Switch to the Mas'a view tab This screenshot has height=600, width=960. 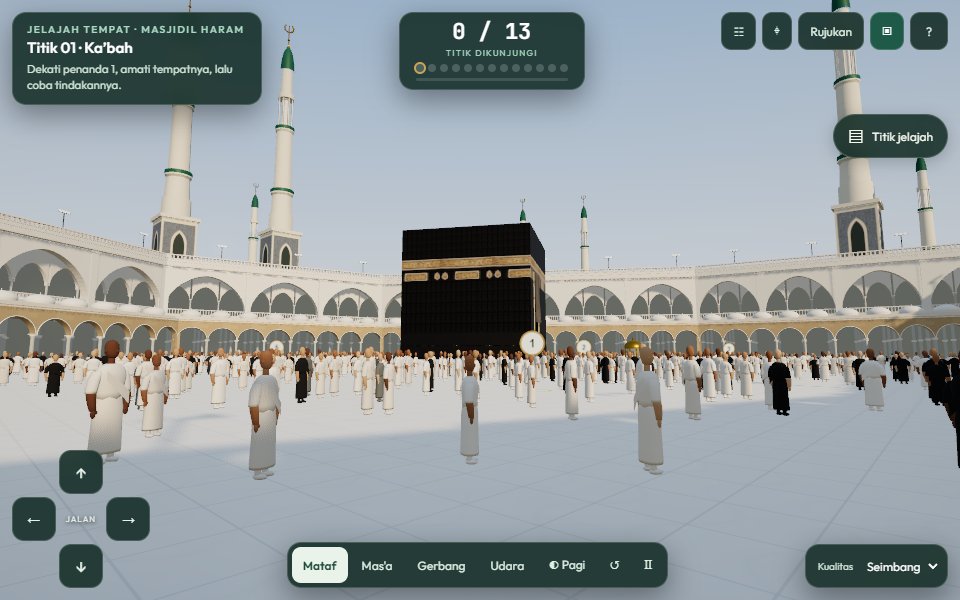pyautogui.click(x=377, y=565)
